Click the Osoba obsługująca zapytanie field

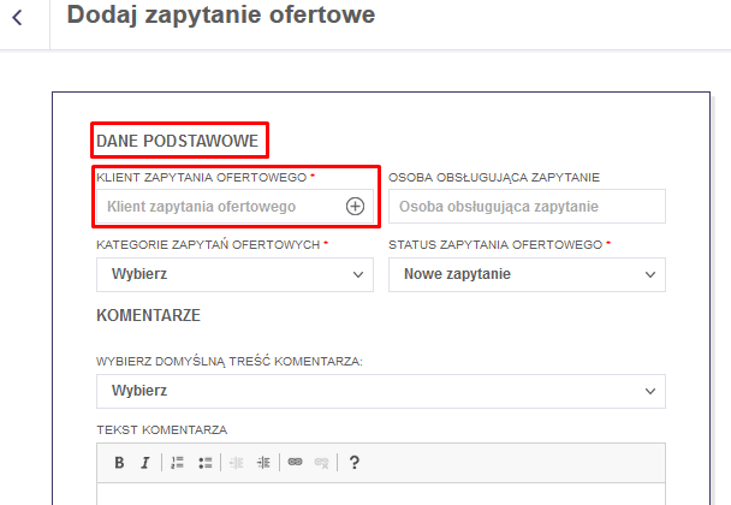point(526,207)
